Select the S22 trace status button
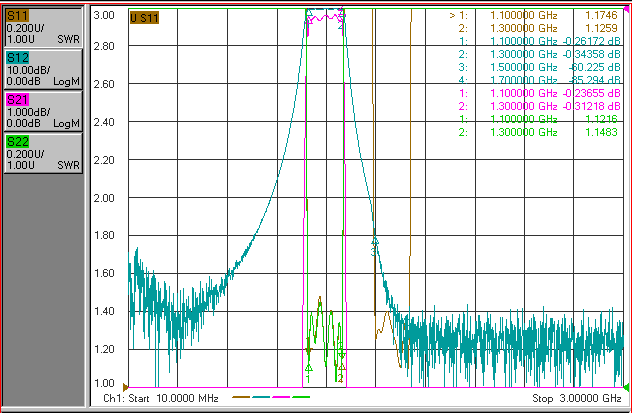Screen dimensions: 632x413 point(43,153)
